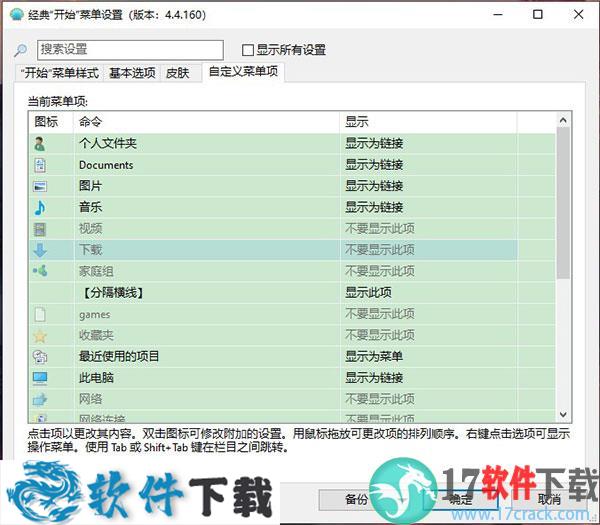This screenshot has height=525, width=600.
Task: Change display setting of games row
Action: tap(380, 314)
